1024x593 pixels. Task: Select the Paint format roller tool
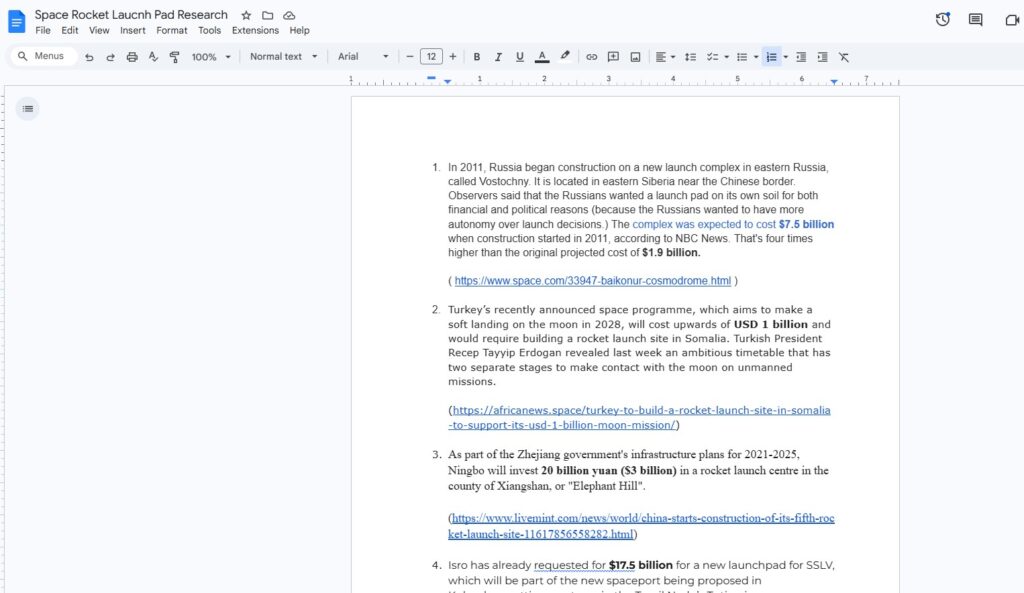pyautogui.click(x=174, y=57)
